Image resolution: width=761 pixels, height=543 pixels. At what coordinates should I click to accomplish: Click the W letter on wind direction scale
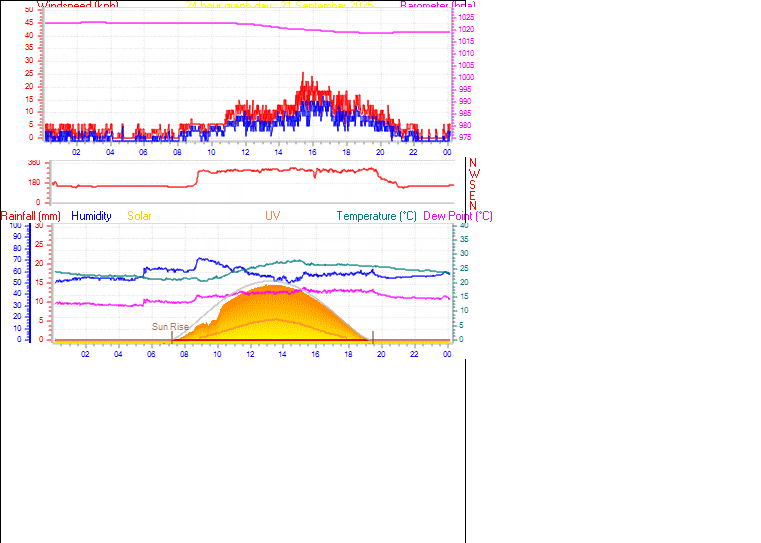click(x=473, y=173)
